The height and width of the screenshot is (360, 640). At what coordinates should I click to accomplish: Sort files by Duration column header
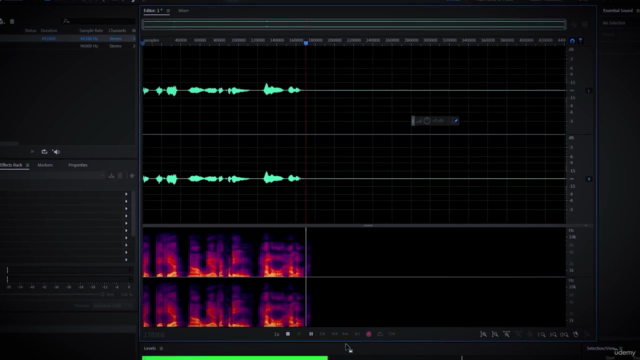49,31
